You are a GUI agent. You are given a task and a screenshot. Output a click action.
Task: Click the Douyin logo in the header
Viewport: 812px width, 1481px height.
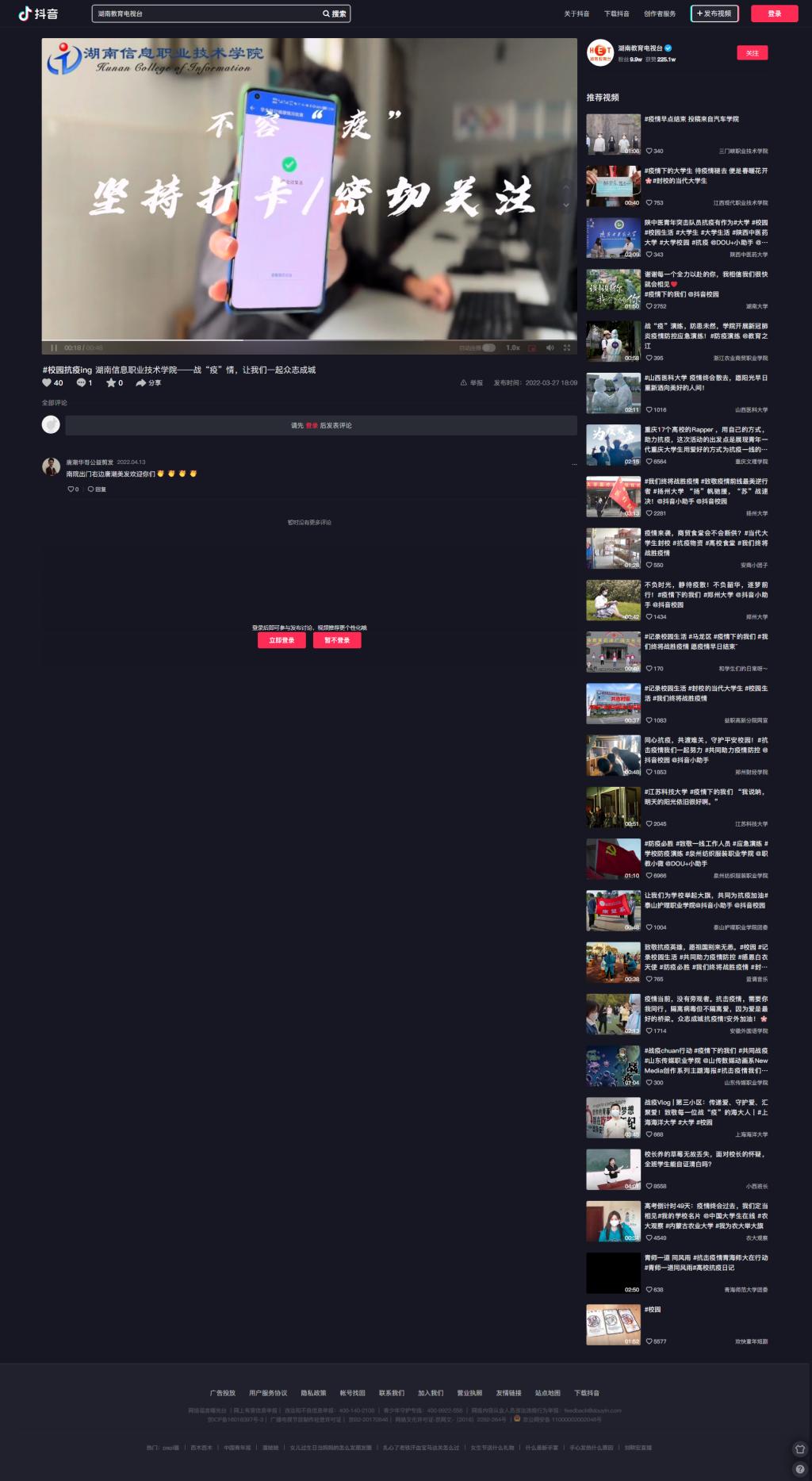coord(38,13)
